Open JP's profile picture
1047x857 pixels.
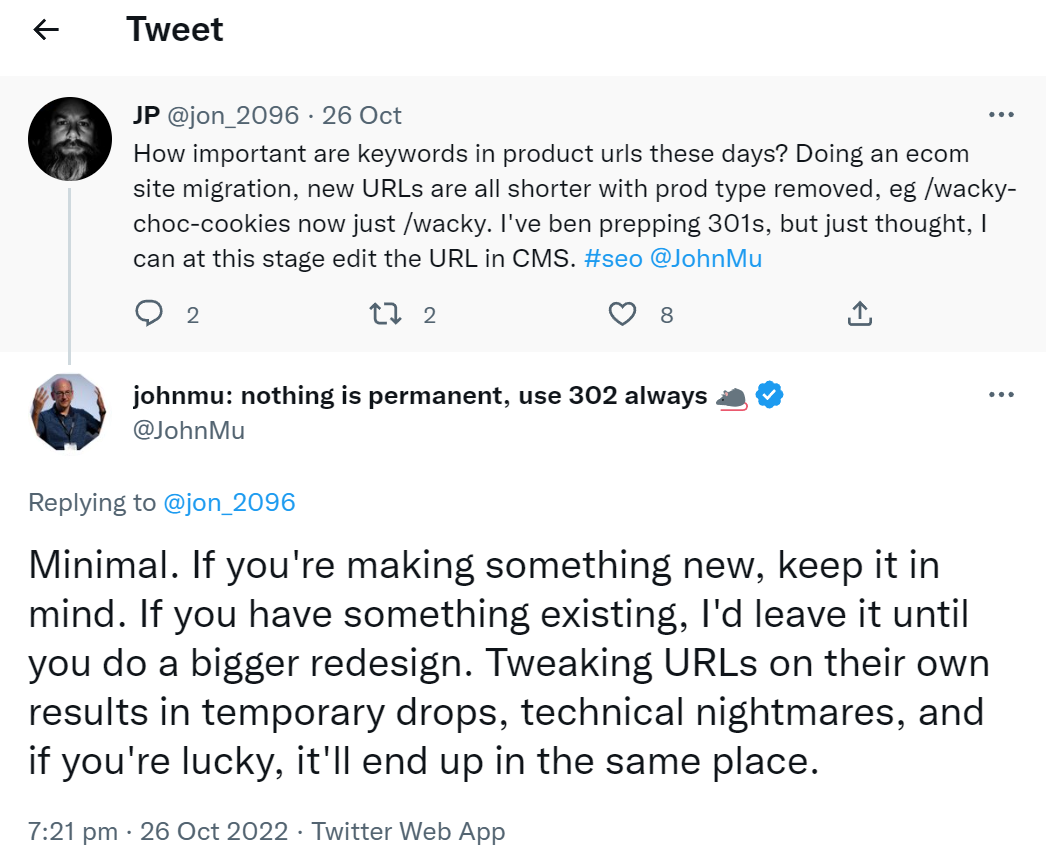(69, 138)
